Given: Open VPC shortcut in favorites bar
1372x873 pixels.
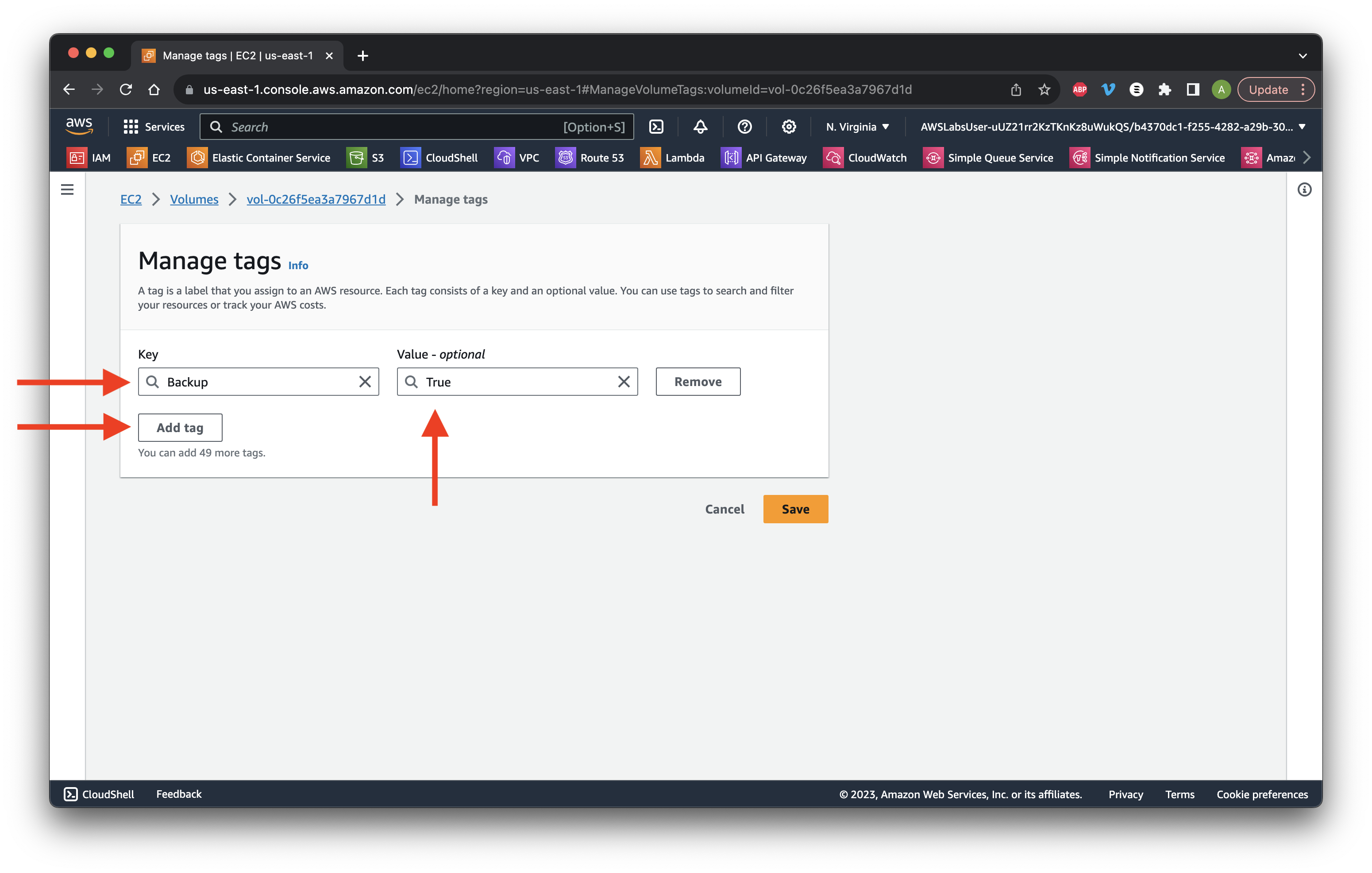Looking at the screenshot, I should tap(517, 158).
